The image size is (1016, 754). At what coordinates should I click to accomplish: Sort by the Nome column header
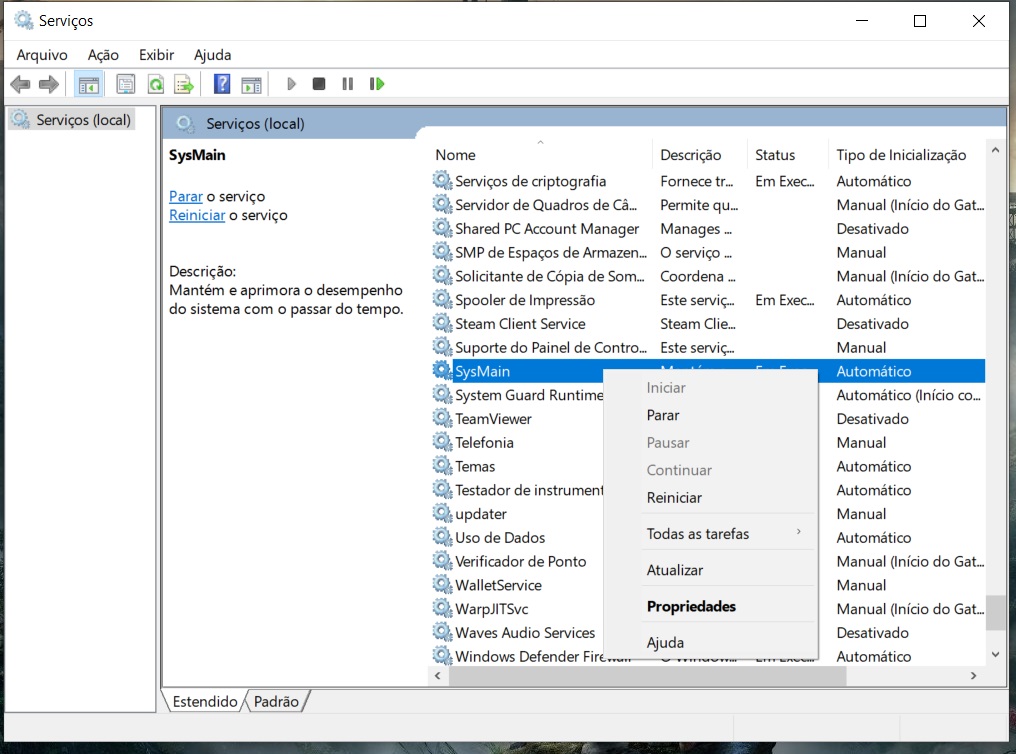(x=540, y=155)
